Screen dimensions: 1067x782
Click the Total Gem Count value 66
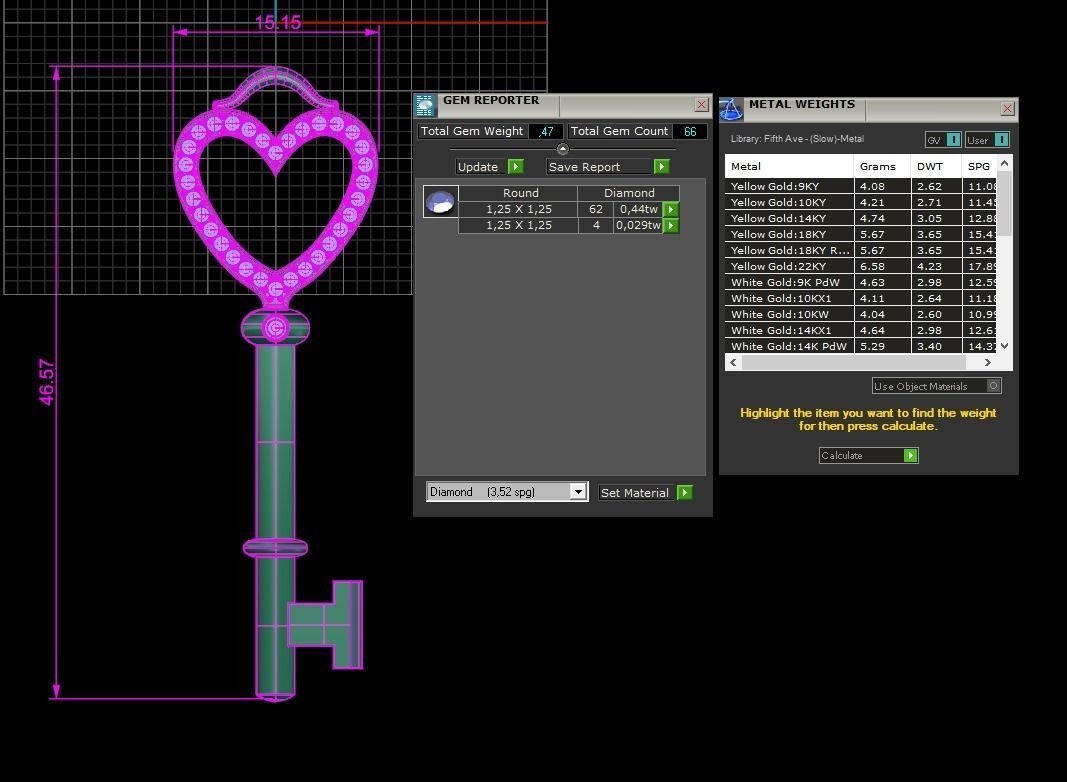click(x=690, y=131)
